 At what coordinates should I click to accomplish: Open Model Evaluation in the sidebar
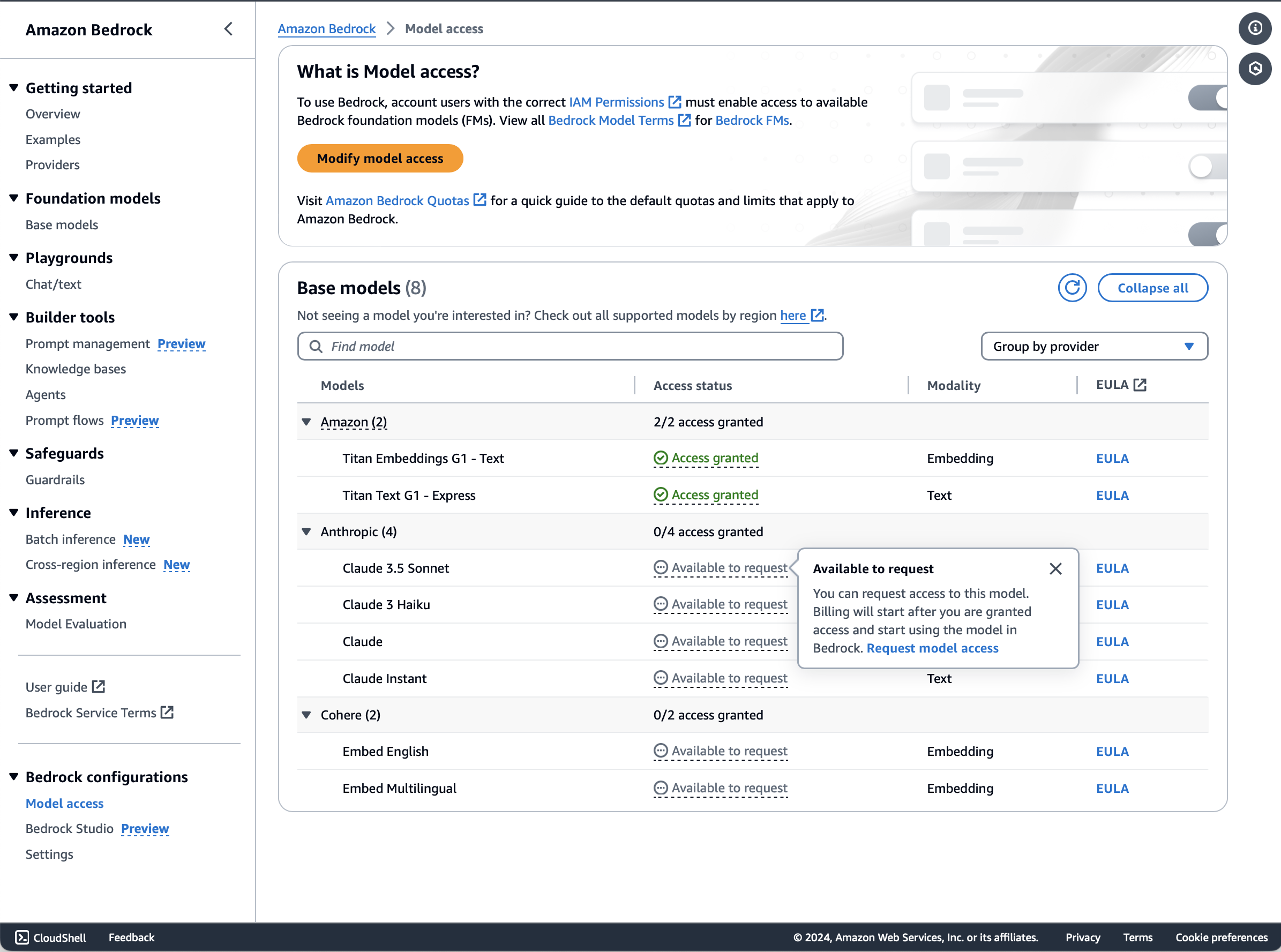point(76,624)
